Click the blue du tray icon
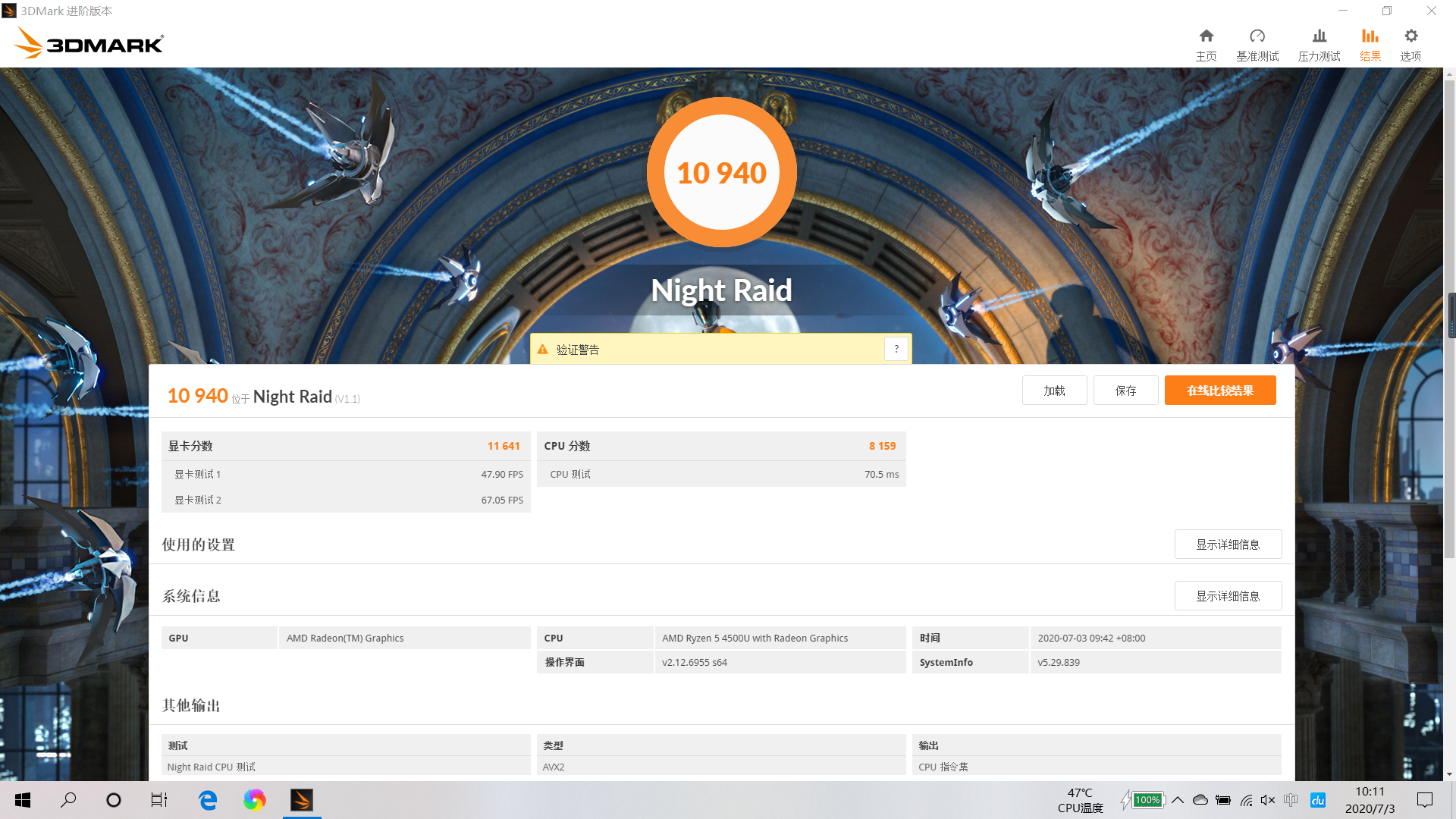Image resolution: width=1456 pixels, height=819 pixels. [x=1318, y=800]
